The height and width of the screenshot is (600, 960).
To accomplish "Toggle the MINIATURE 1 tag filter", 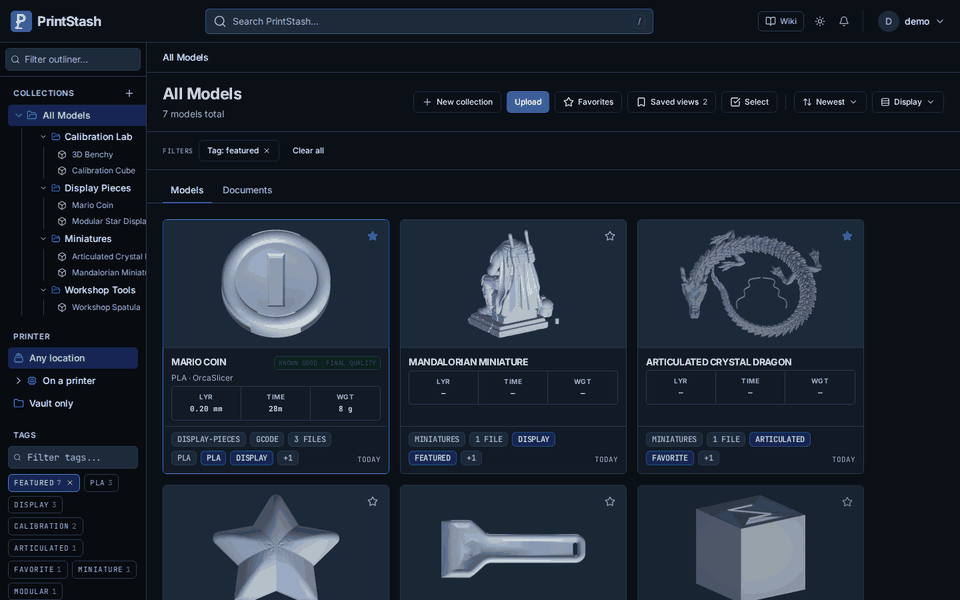I will click(x=104, y=569).
